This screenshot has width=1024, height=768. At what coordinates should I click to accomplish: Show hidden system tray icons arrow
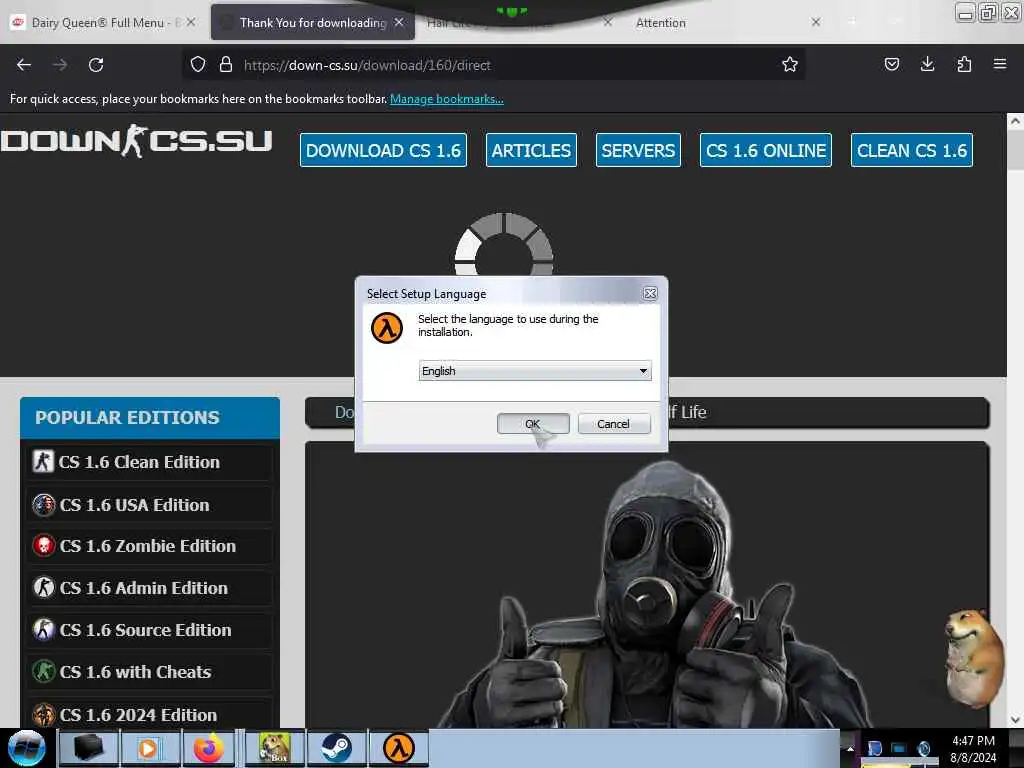[850, 748]
